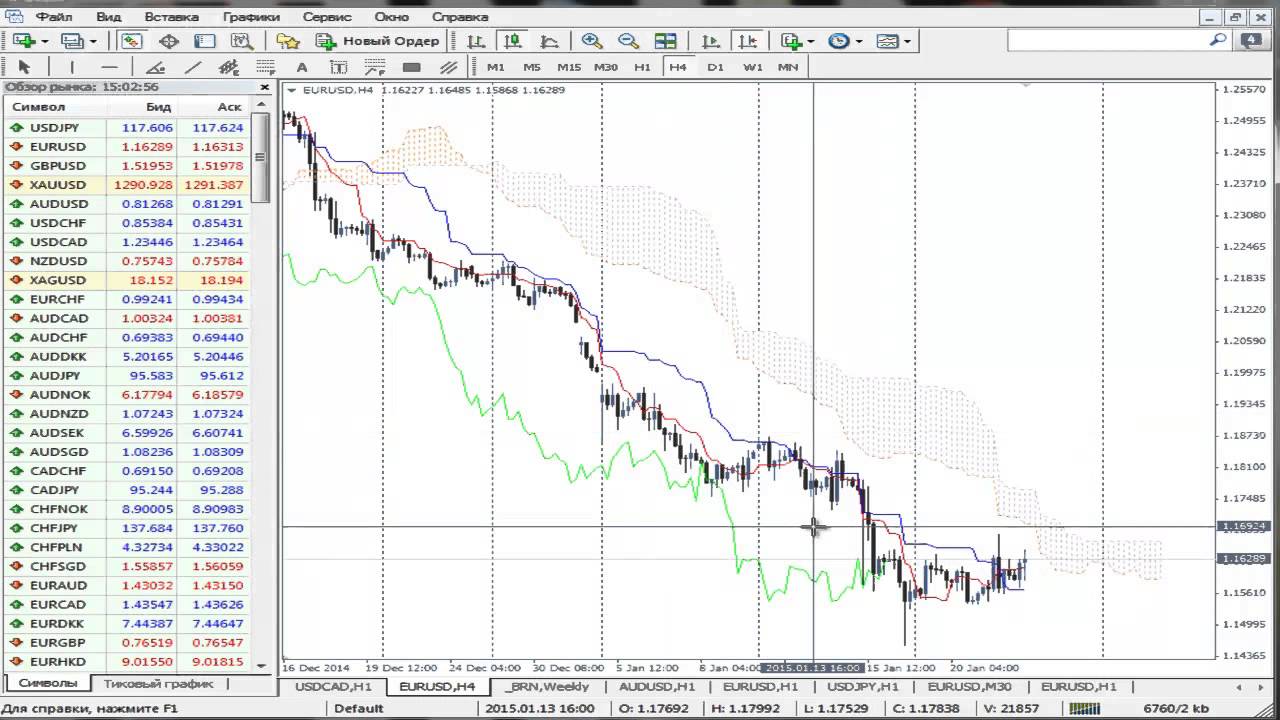Viewport: 1280px width, 720px height.
Task: Switch timeframe to D1
Action: pos(715,67)
